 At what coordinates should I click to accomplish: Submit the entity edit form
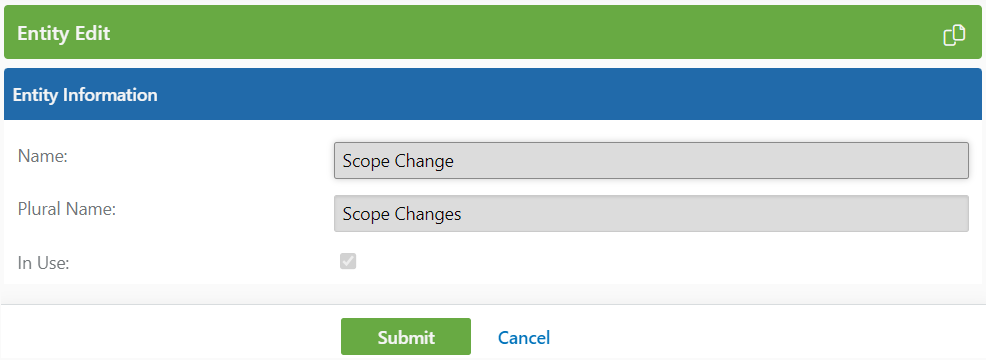pos(406,337)
